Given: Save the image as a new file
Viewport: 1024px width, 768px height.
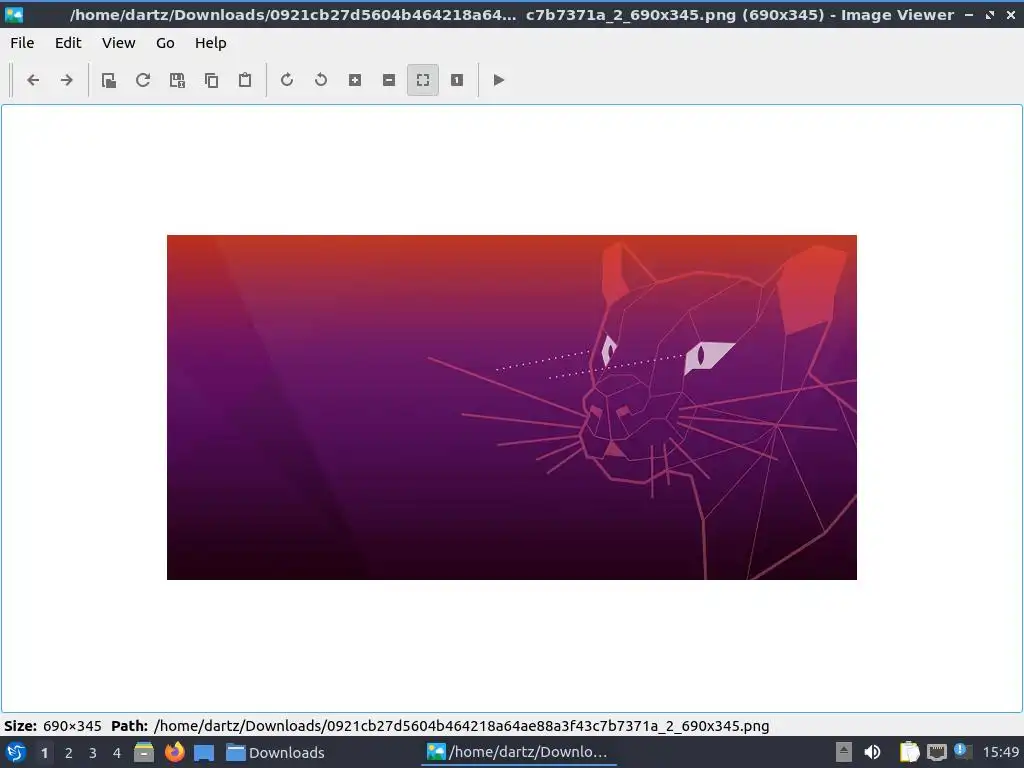Looking at the screenshot, I should 177,80.
